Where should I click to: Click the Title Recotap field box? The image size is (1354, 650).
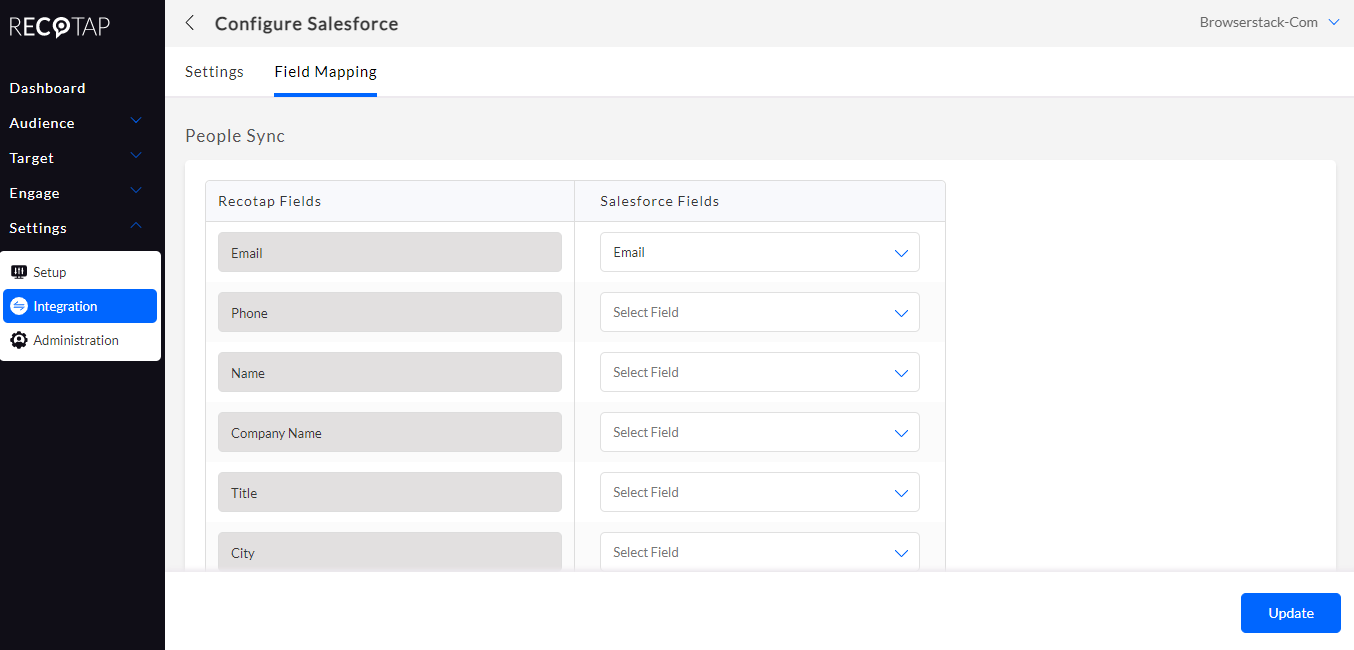click(390, 492)
